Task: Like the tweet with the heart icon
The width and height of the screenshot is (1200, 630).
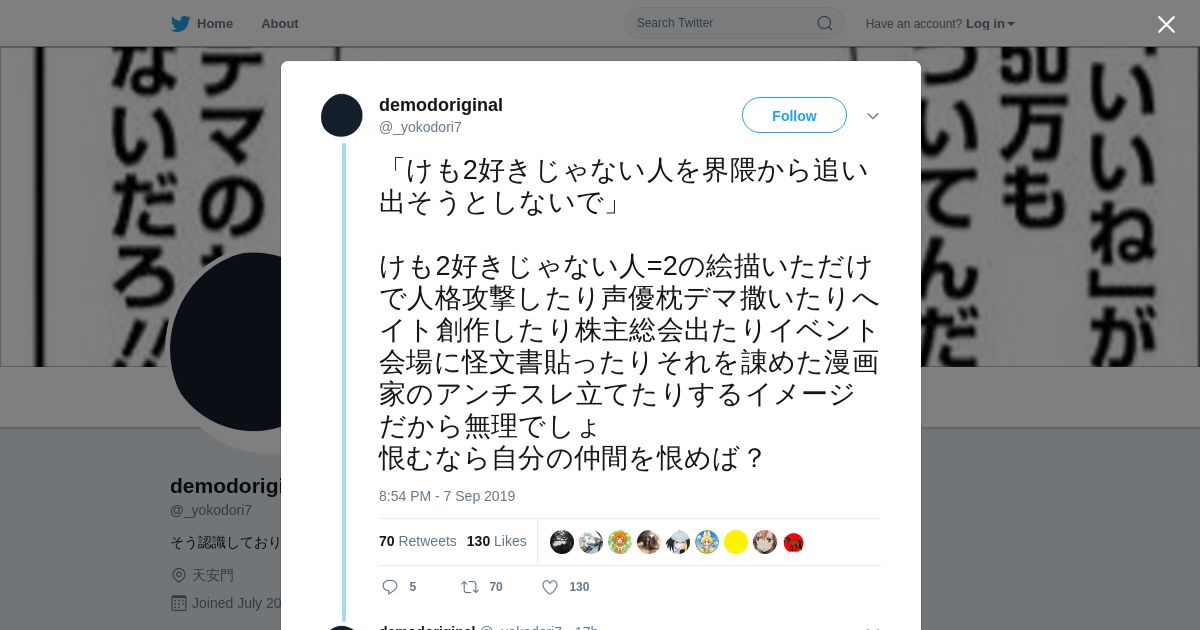Action: click(550, 587)
